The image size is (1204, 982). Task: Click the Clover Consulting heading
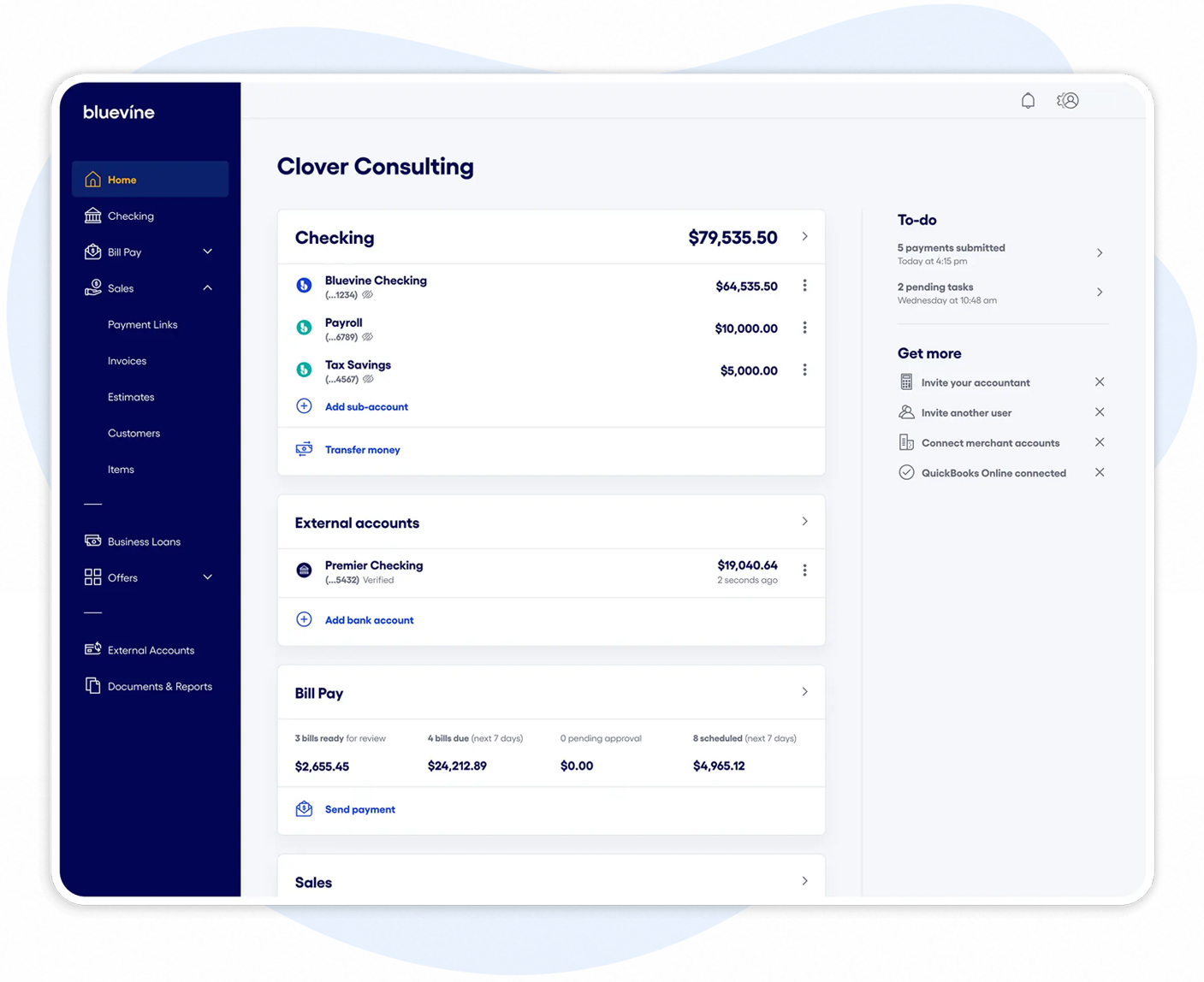tap(375, 166)
